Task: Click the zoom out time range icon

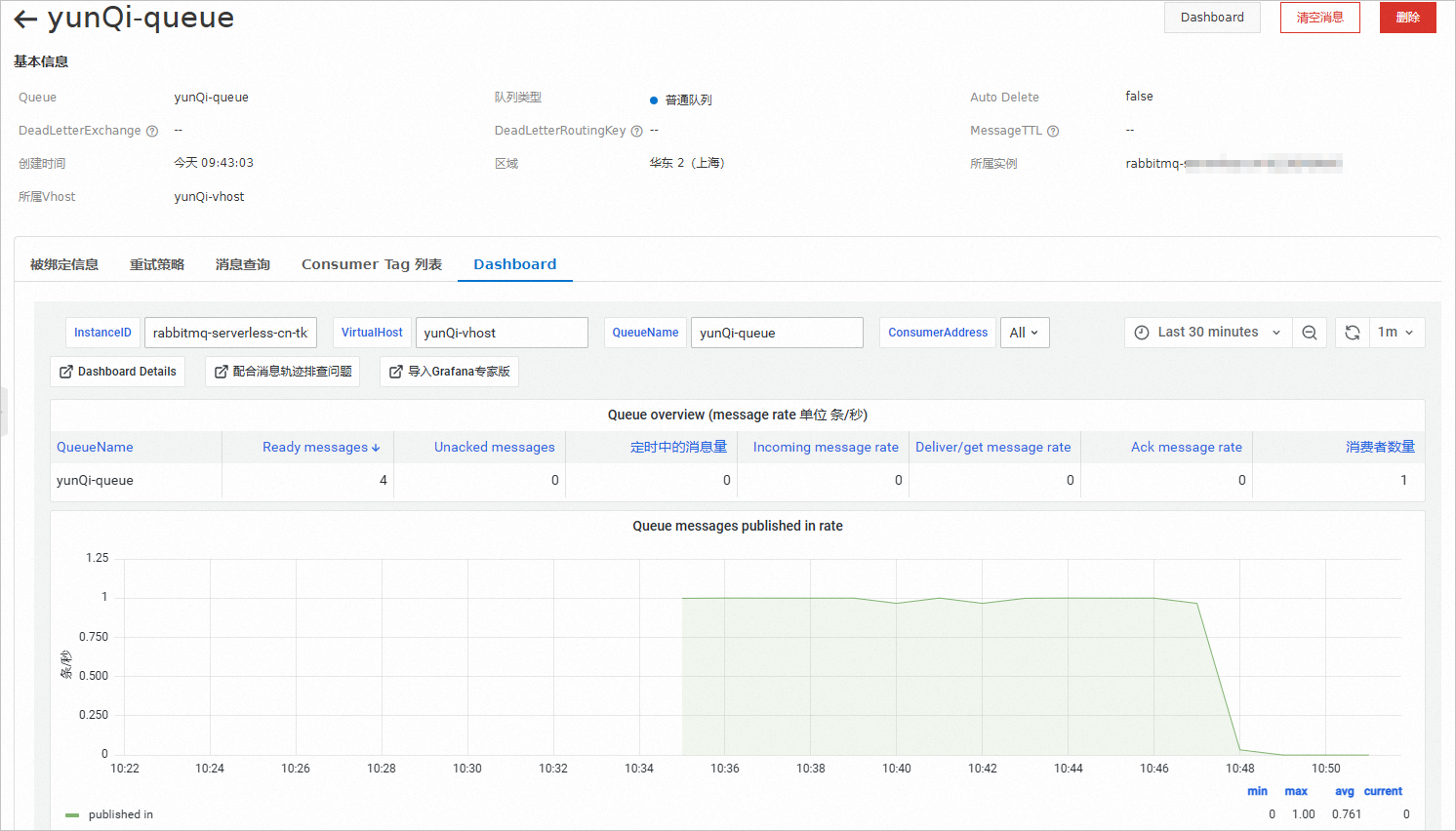Action: [1310, 333]
